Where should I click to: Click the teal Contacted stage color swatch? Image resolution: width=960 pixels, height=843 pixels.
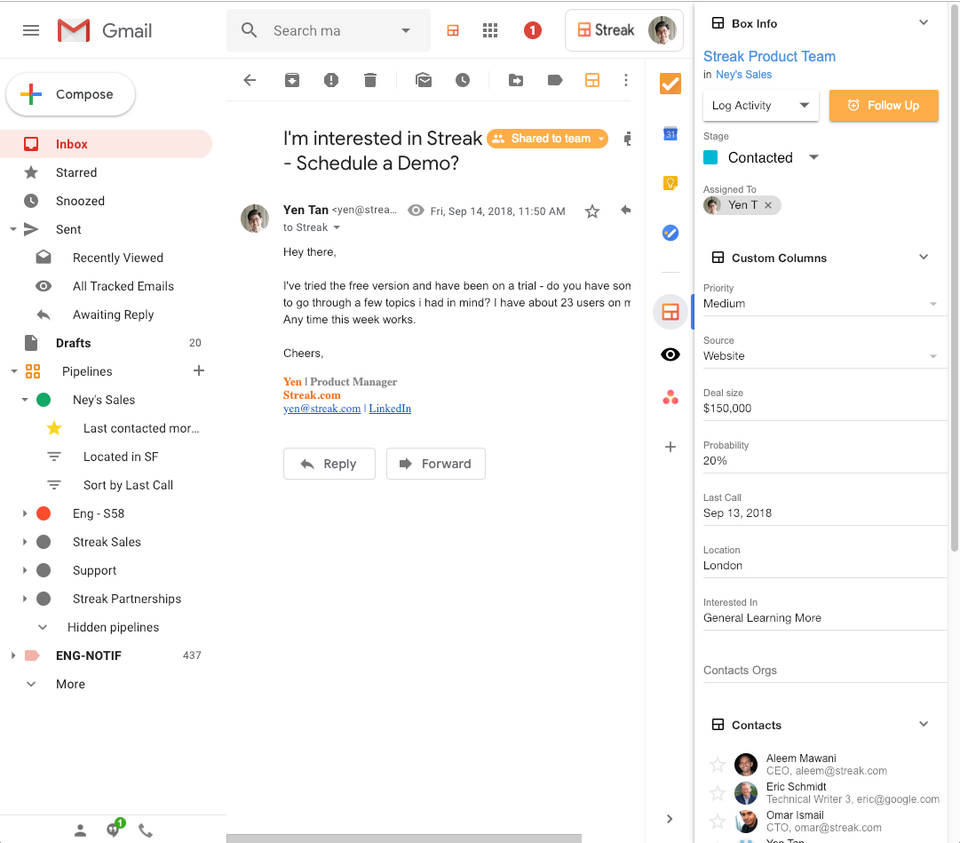pos(711,158)
